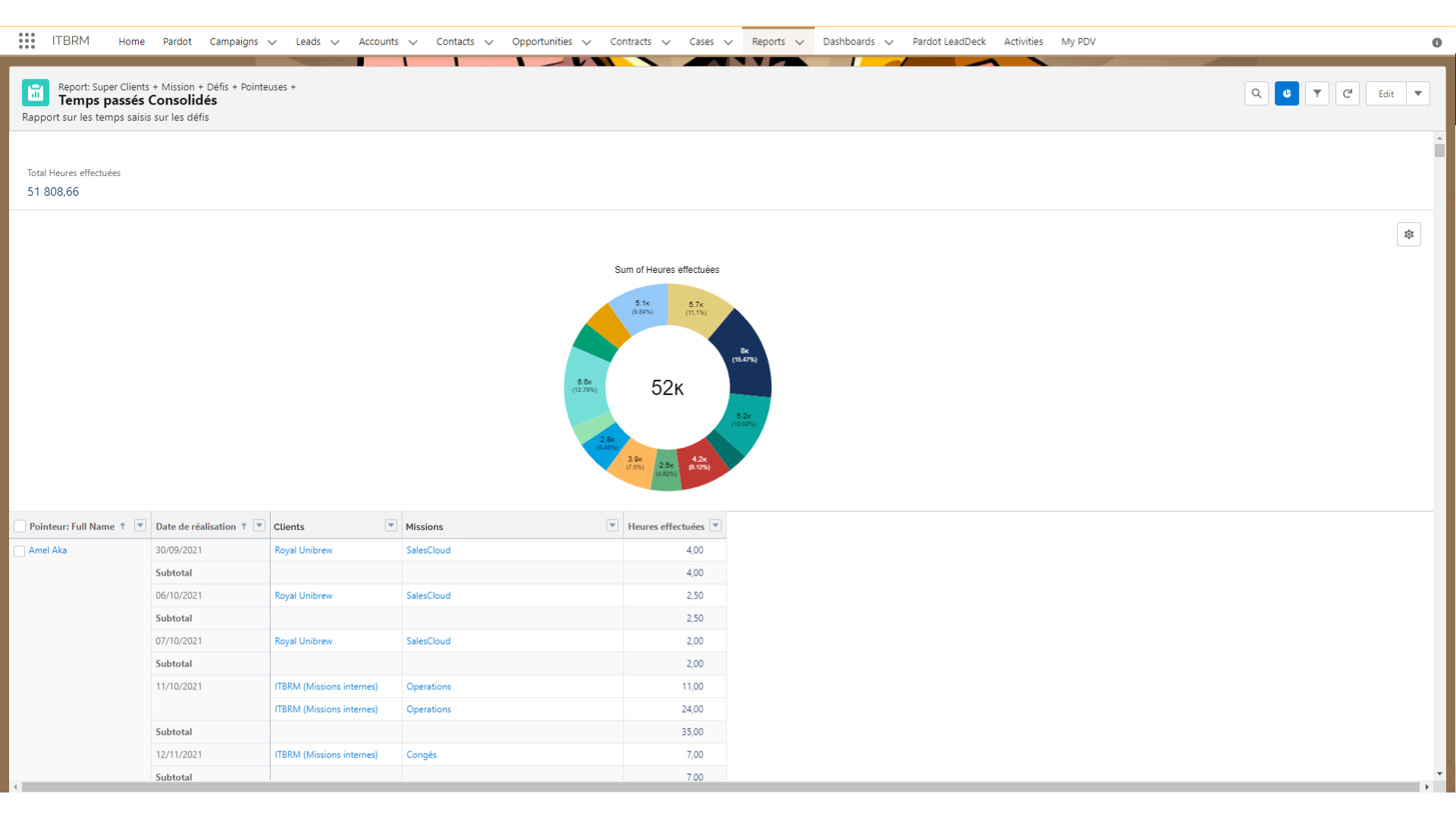Click the ITBRM app grid icon
Image resolution: width=1456 pixels, height=819 pixels.
point(27,41)
